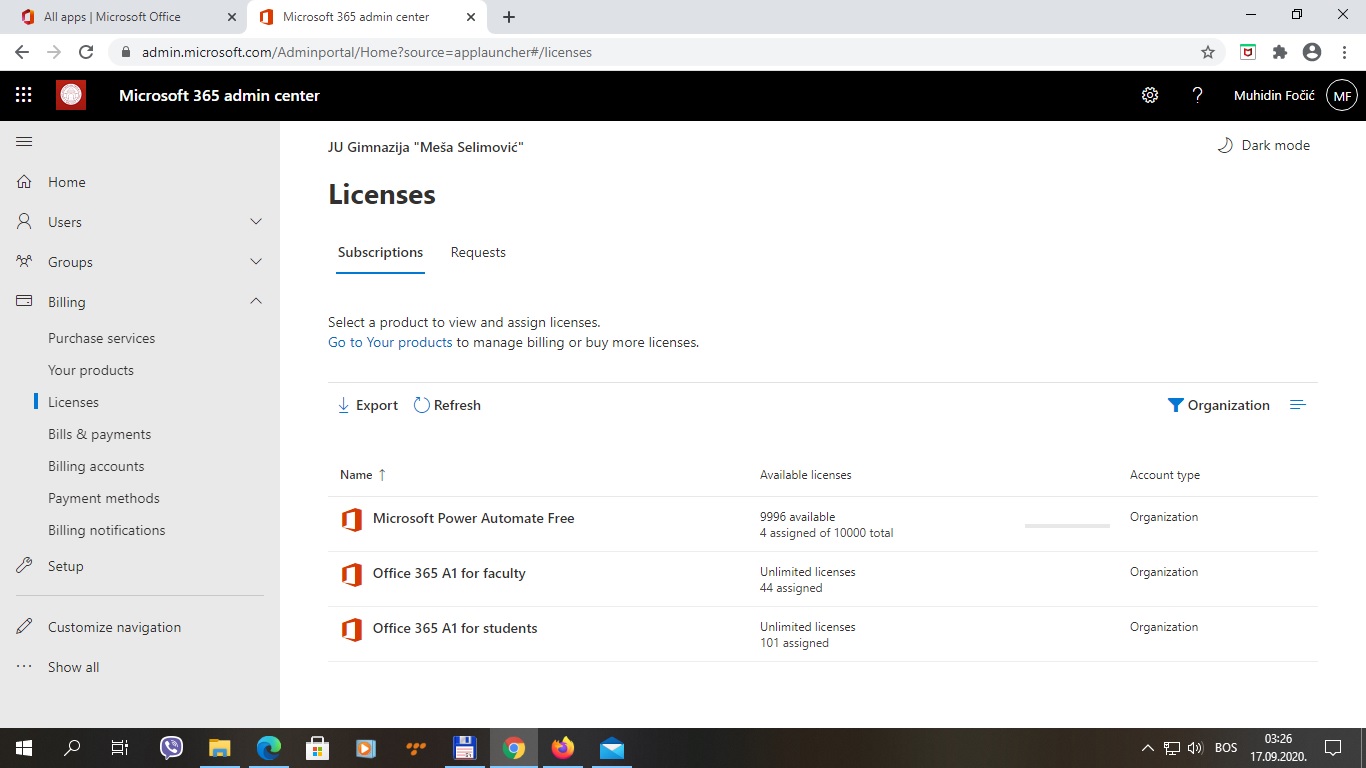Go to Home in the sidebar
This screenshot has height=768, width=1366.
(67, 182)
